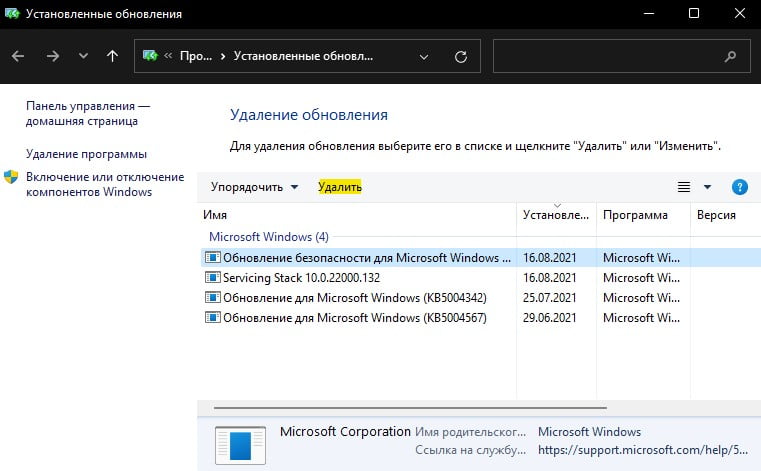Image resolution: width=761 pixels, height=471 pixels.
Task: Sort by the 'Установле...' column header
Action: click(556, 215)
